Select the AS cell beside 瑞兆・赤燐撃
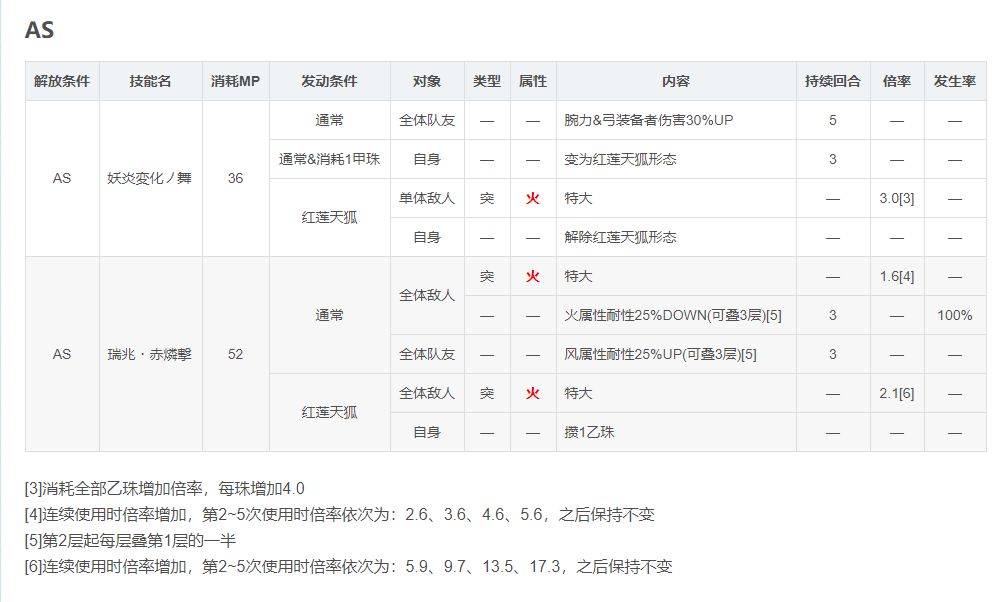Image resolution: width=1001 pixels, height=602 pixels. [62, 354]
